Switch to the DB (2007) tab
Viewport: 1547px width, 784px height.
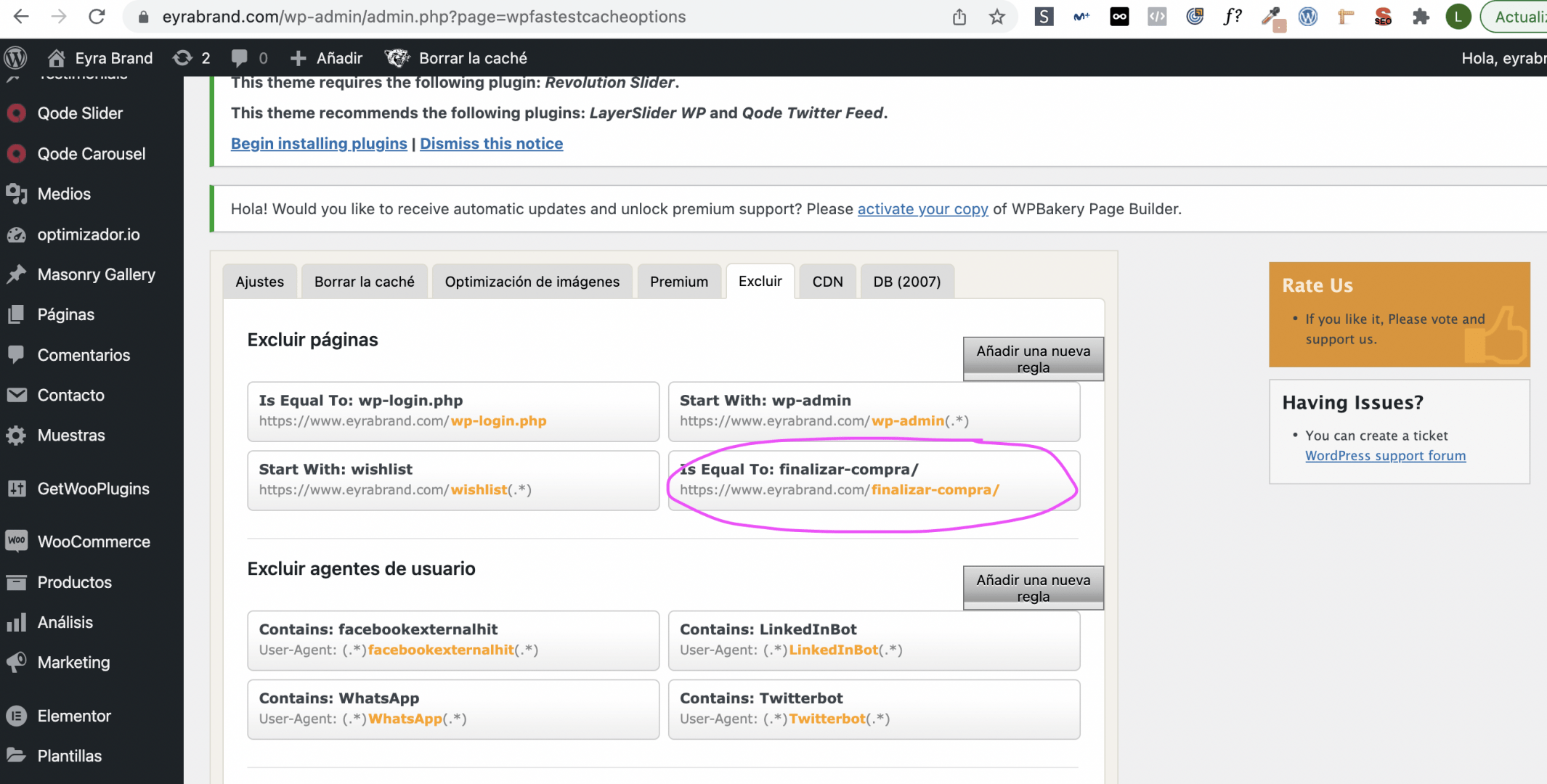click(907, 282)
